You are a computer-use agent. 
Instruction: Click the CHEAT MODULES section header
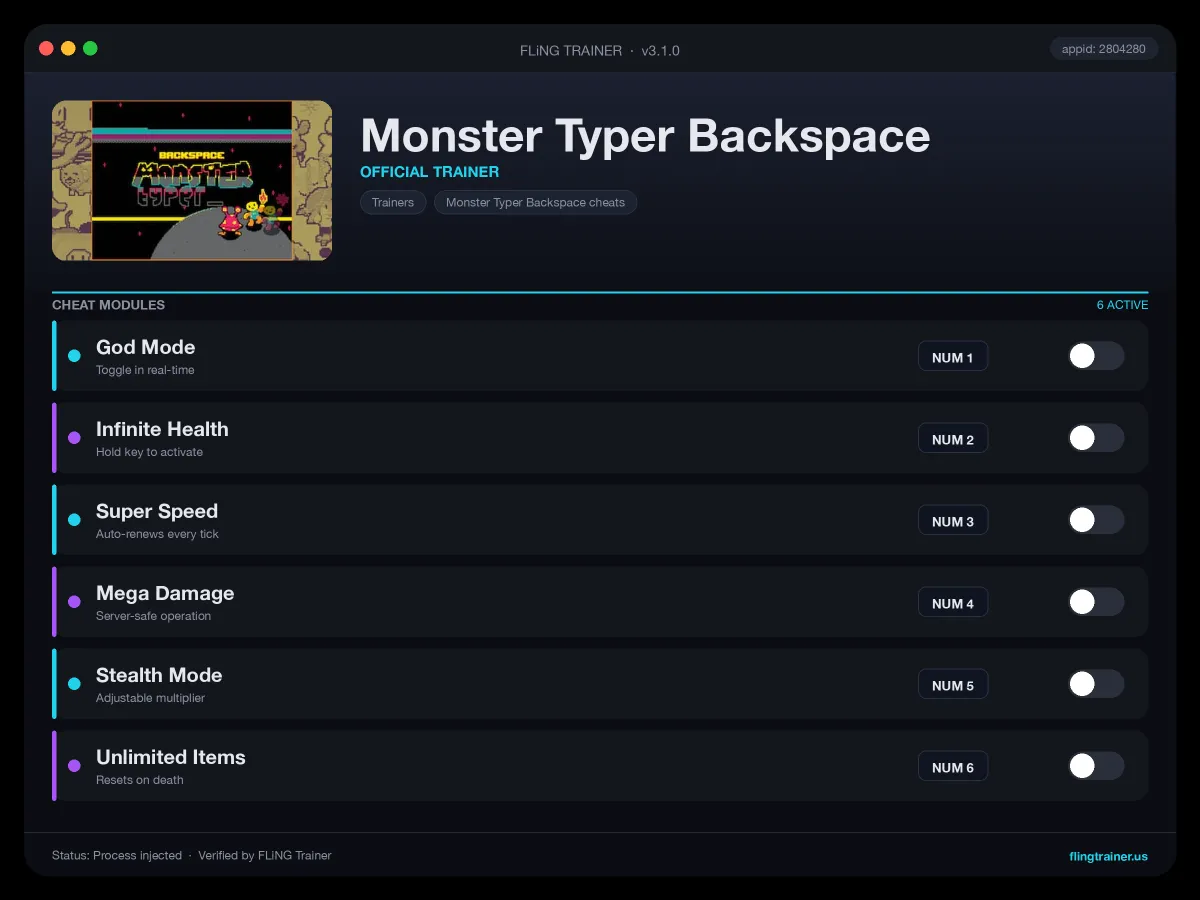click(x=108, y=305)
